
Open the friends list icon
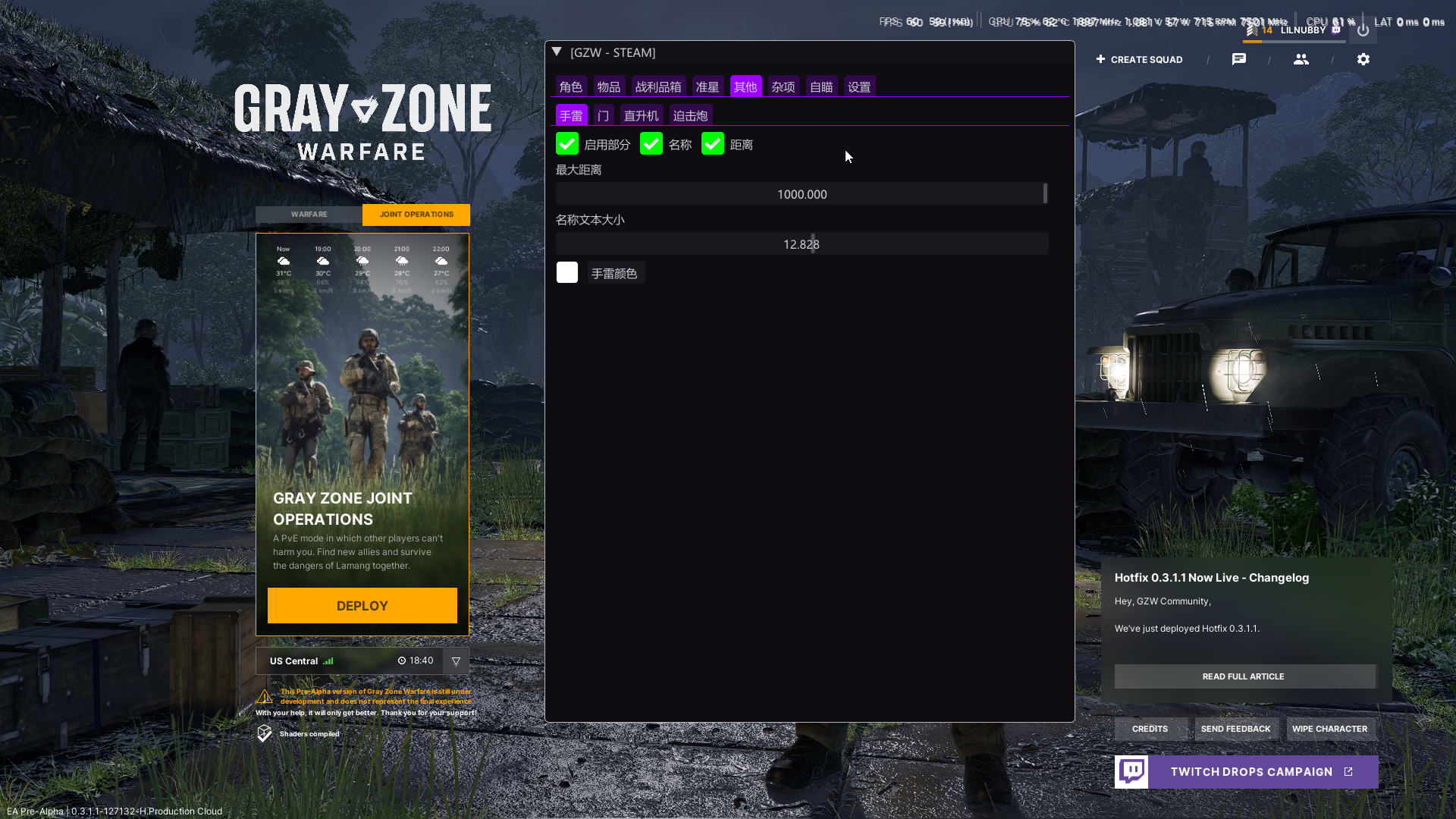point(1301,59)
